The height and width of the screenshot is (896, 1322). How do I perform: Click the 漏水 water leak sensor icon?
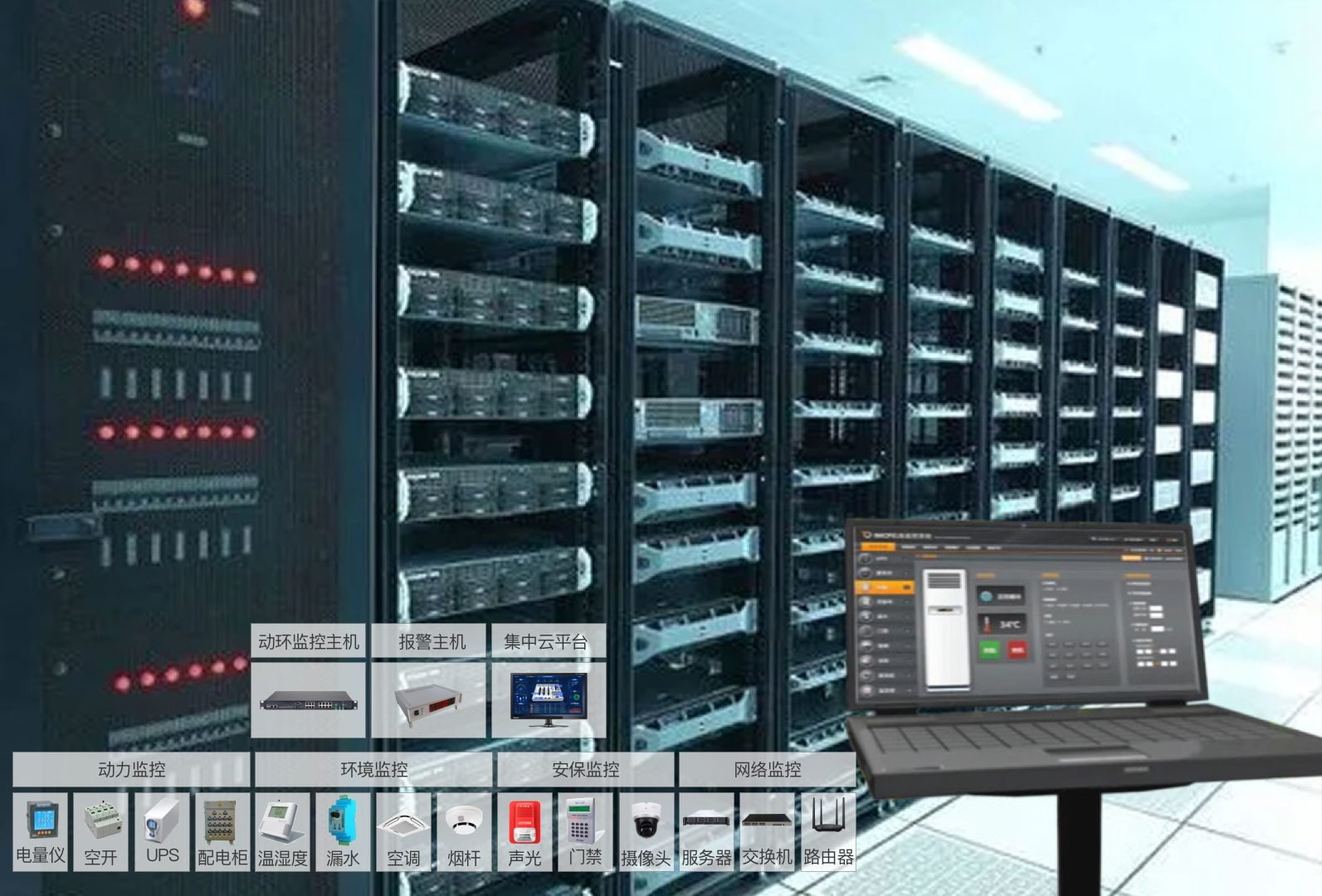343,821
